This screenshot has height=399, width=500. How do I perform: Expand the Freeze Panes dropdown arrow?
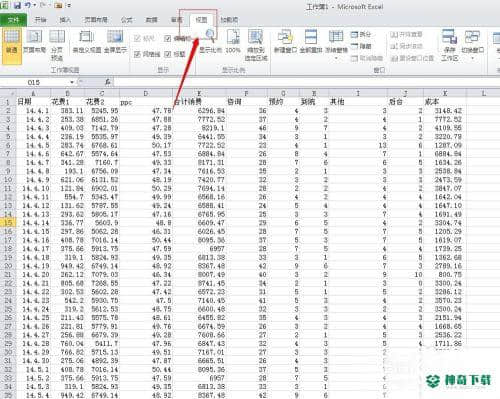[336, 59]
